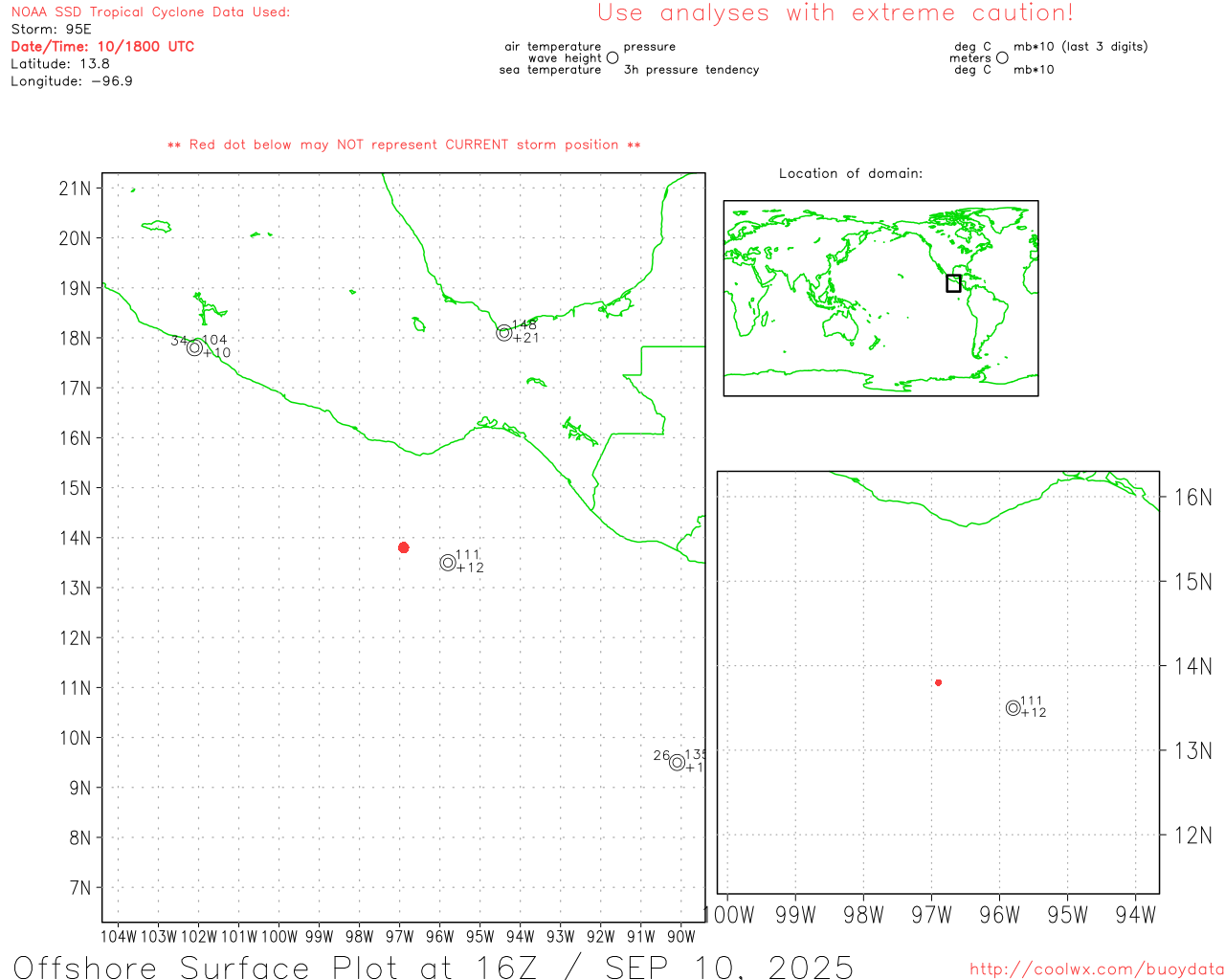Click zoomed map's large '99W' longitude label
Viewport: 1225px width, 980px height.
(795, 916)
